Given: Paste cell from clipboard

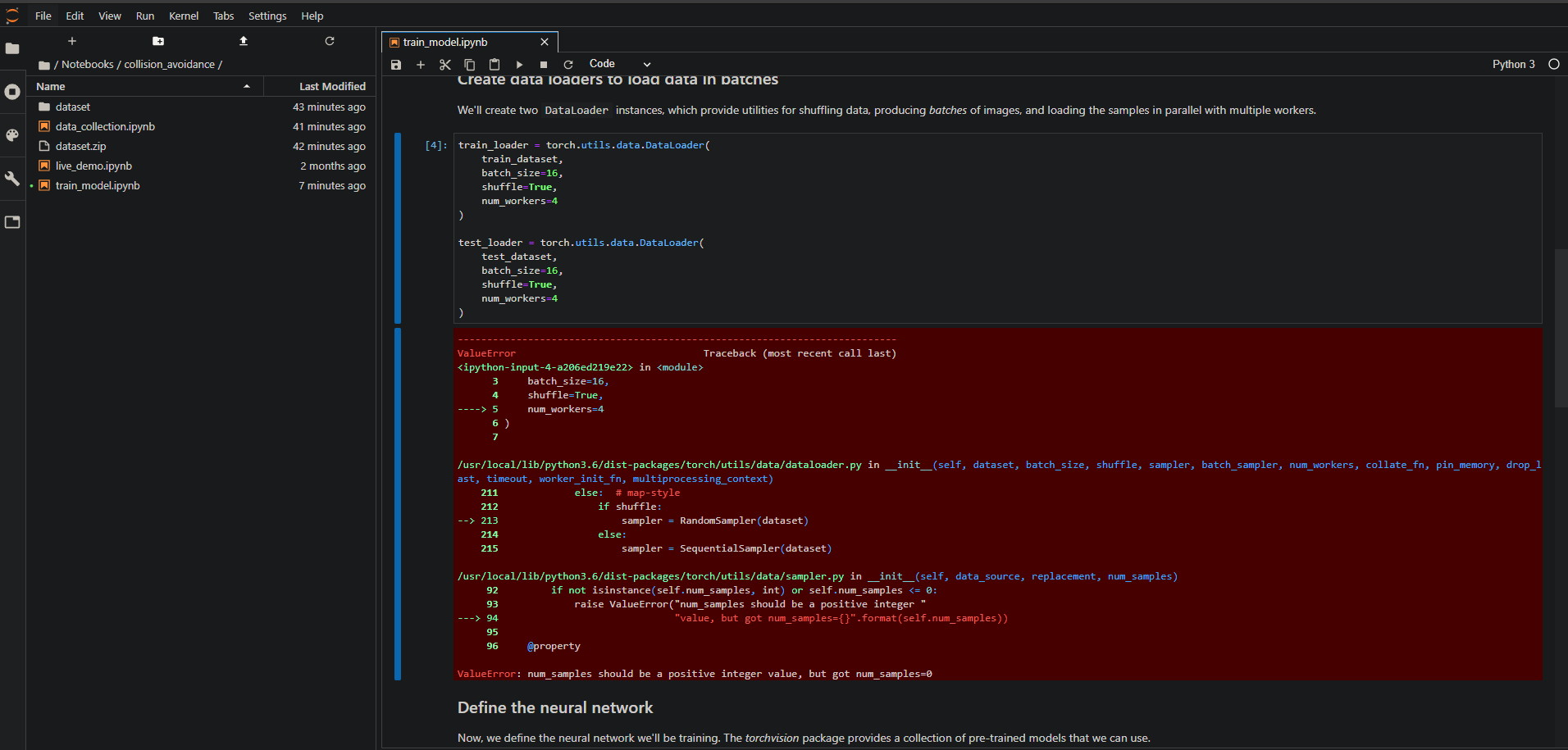Looking at the screenshot, I should click(495, 65).
